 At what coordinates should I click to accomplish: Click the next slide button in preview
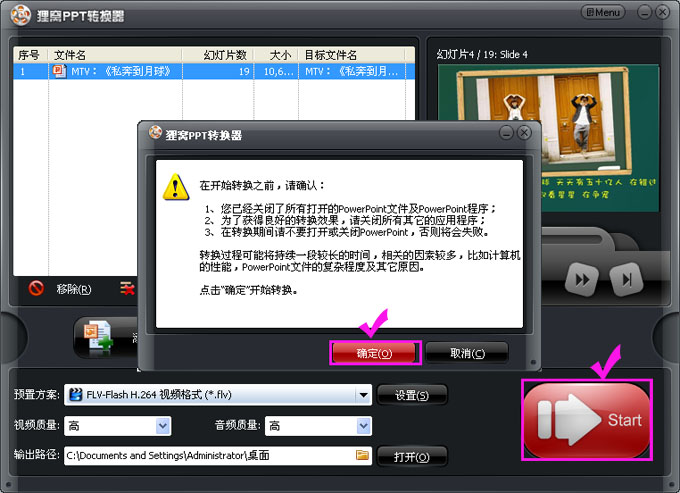[626, 279]
